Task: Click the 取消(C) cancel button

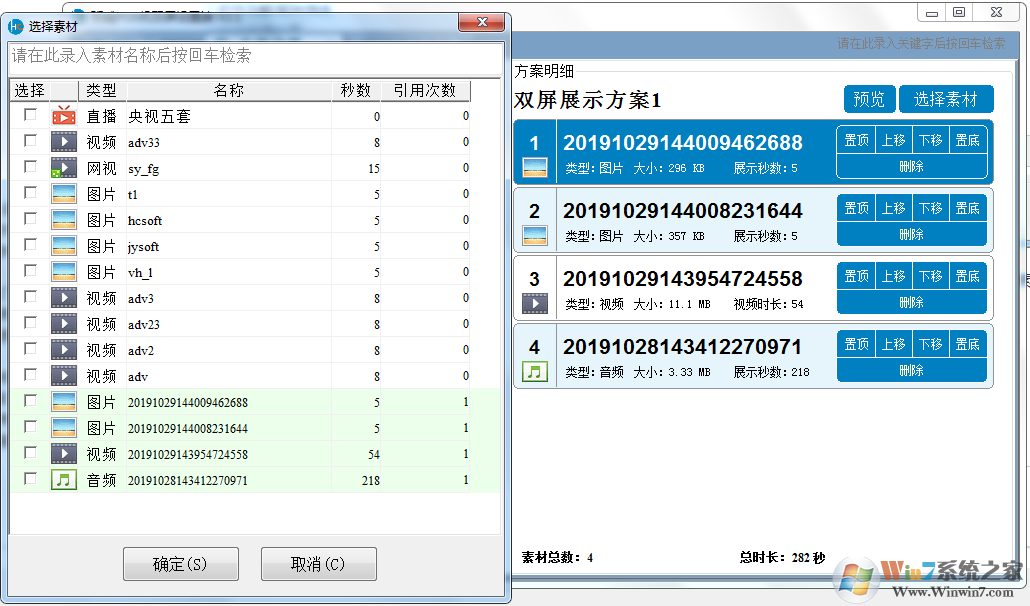Action: click(318, 563)
